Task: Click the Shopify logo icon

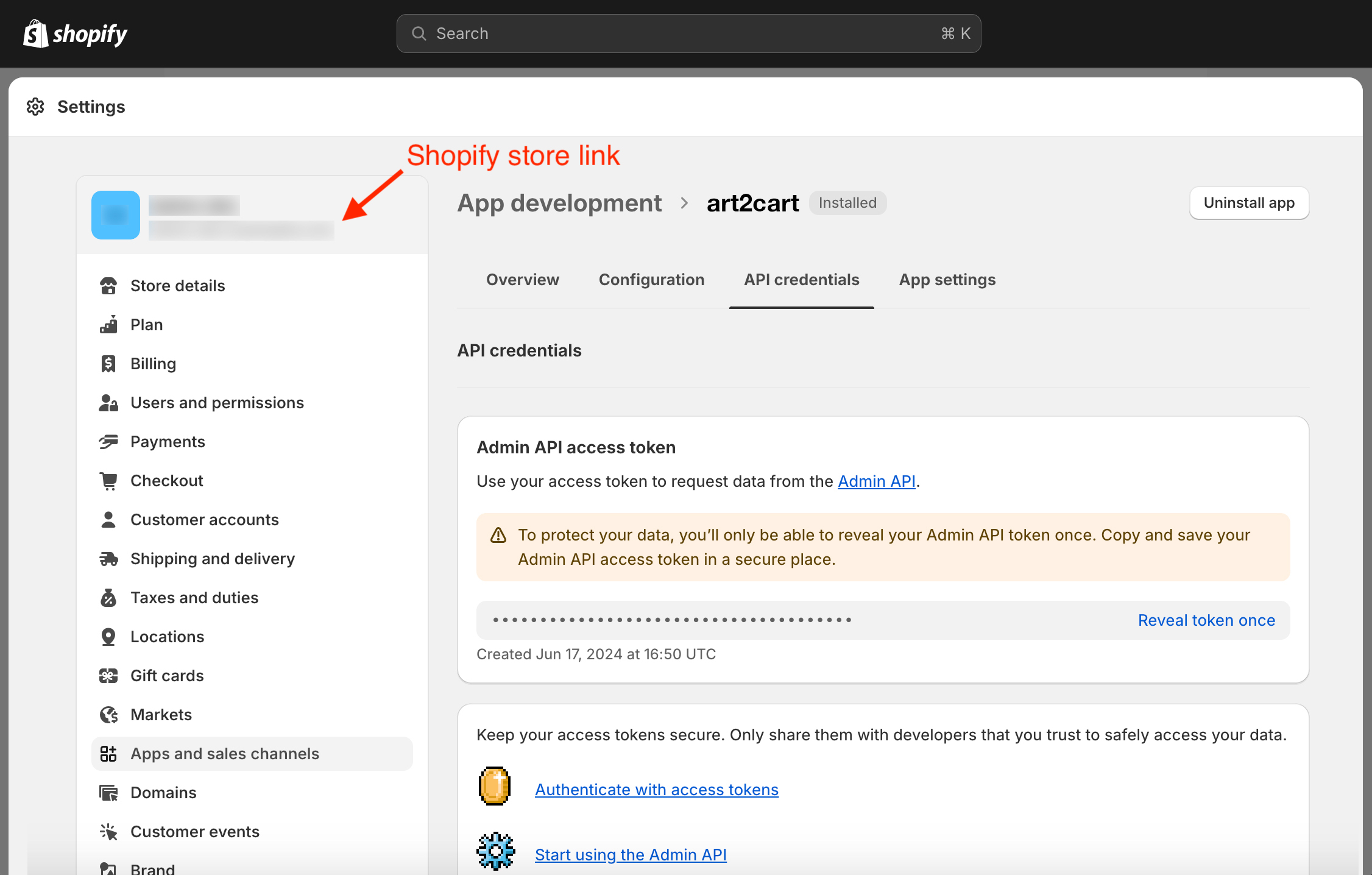Action: pyautogui.click(x=36, y=34)
